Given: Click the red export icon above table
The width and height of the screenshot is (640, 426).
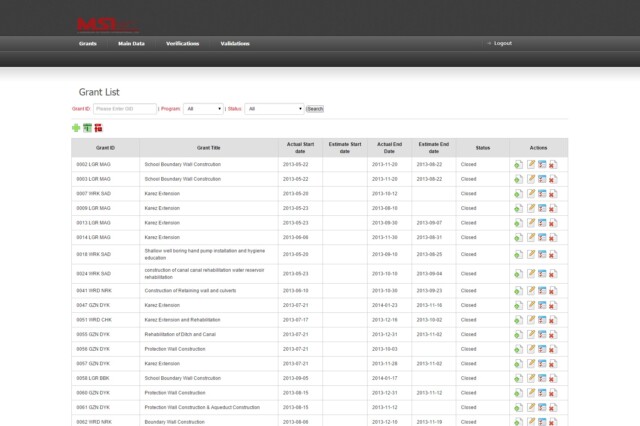Looking at the screenshot, I should (x=98, y=127).
